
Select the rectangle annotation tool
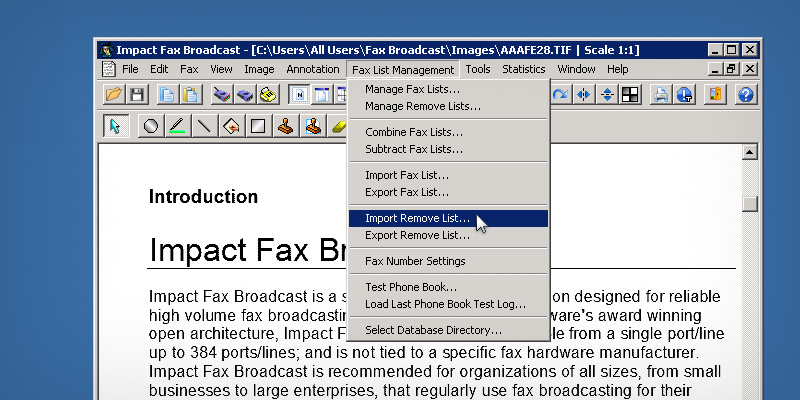(258, 127)
